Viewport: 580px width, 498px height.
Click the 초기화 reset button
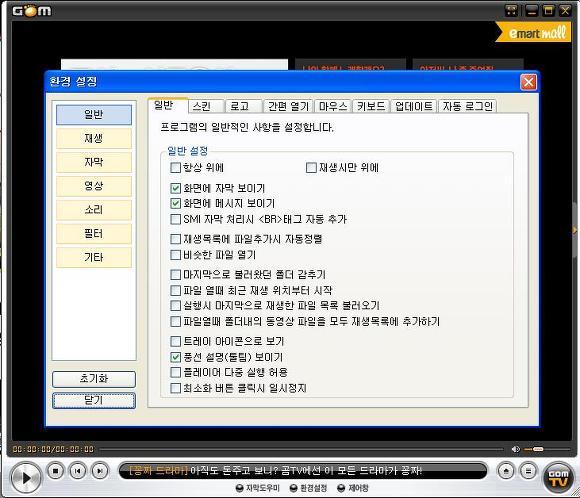pos(94,379)
